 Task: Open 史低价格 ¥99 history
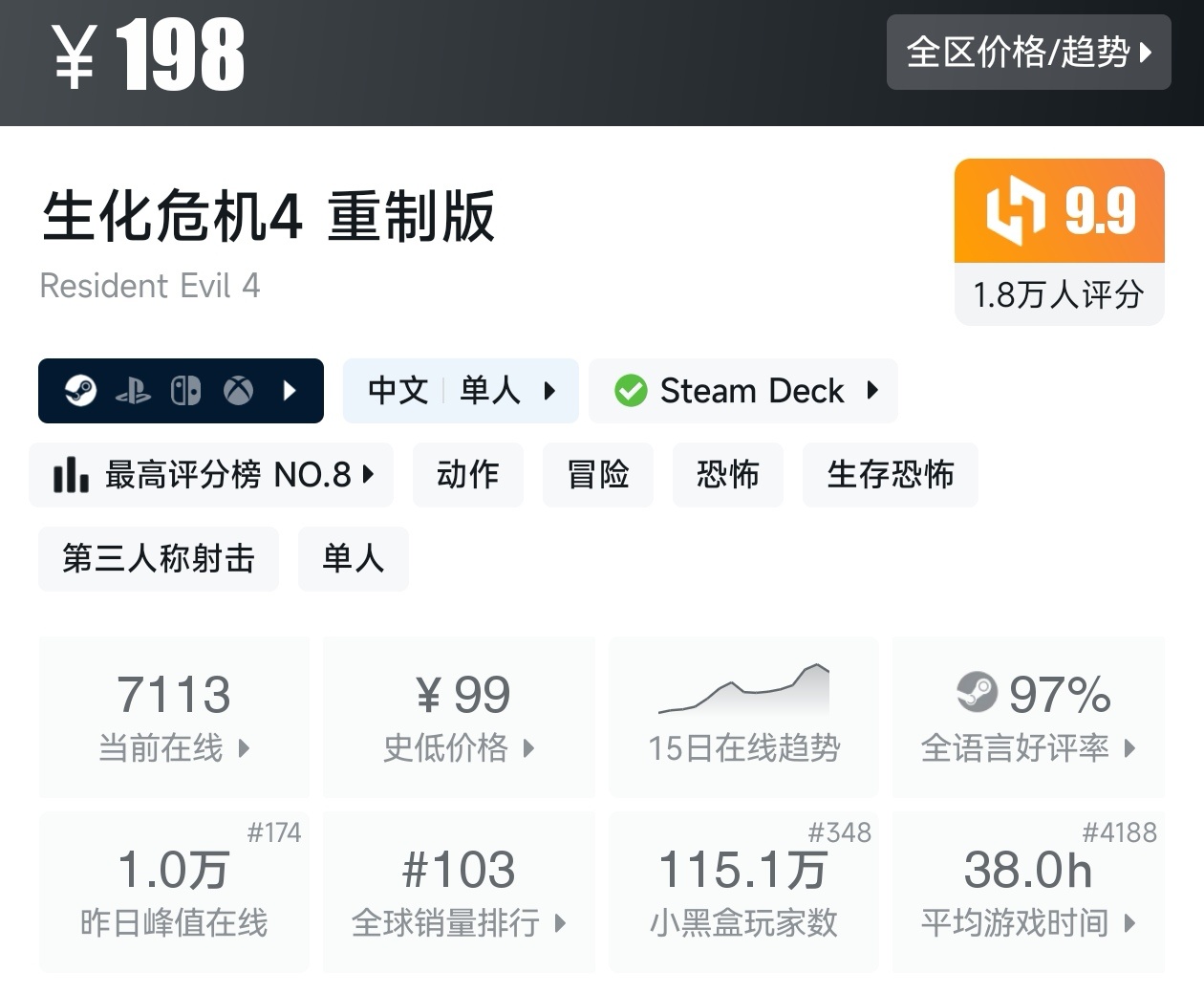click(x=460, y=717)
